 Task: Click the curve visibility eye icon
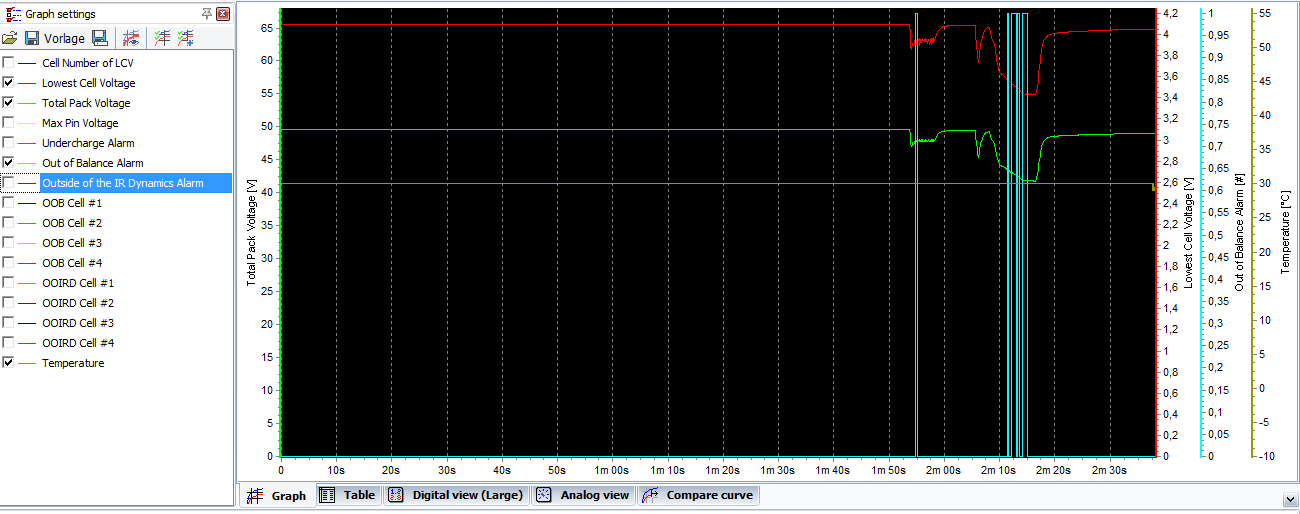tap(130, 38)
